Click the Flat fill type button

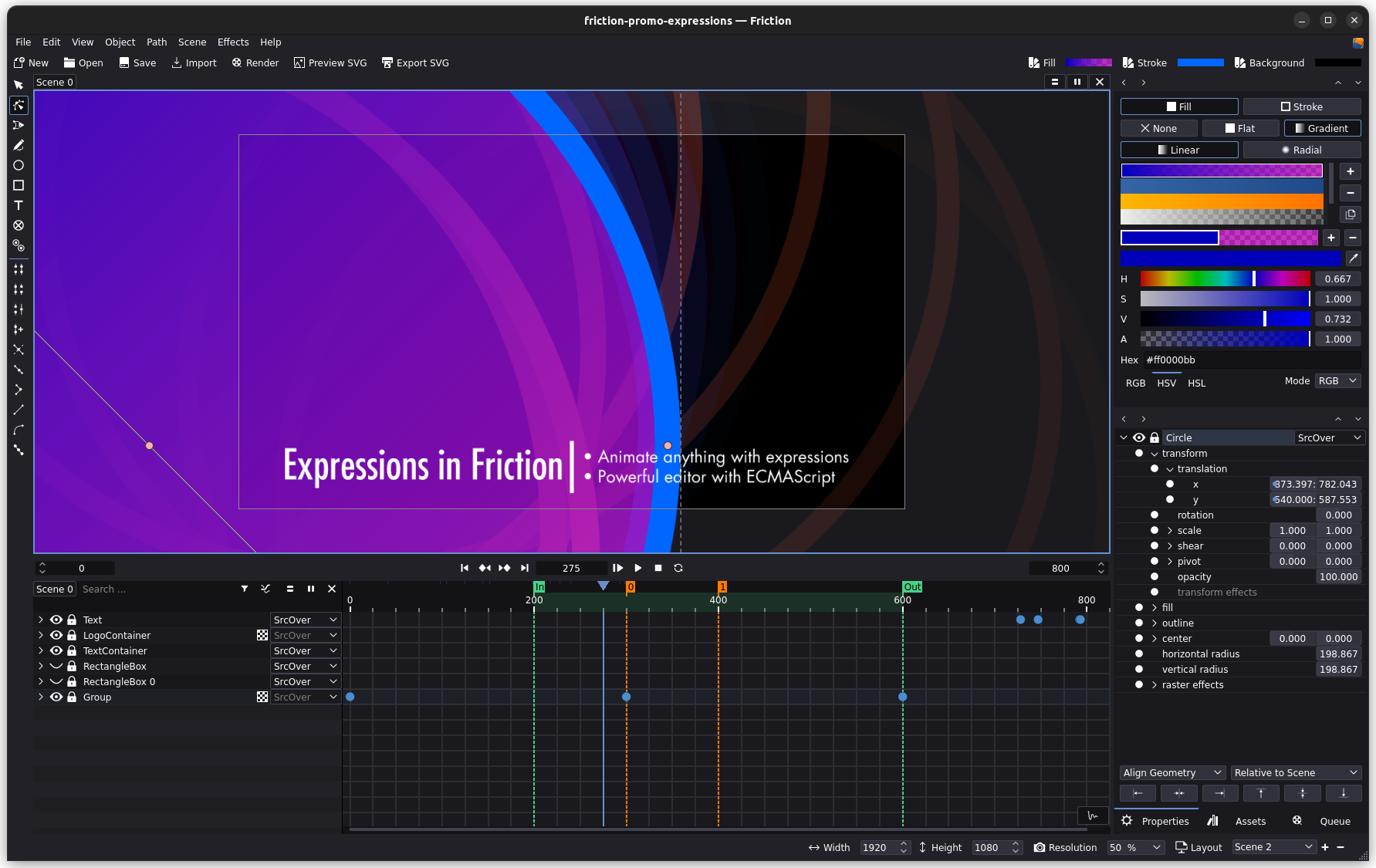tap(1240, 128)
